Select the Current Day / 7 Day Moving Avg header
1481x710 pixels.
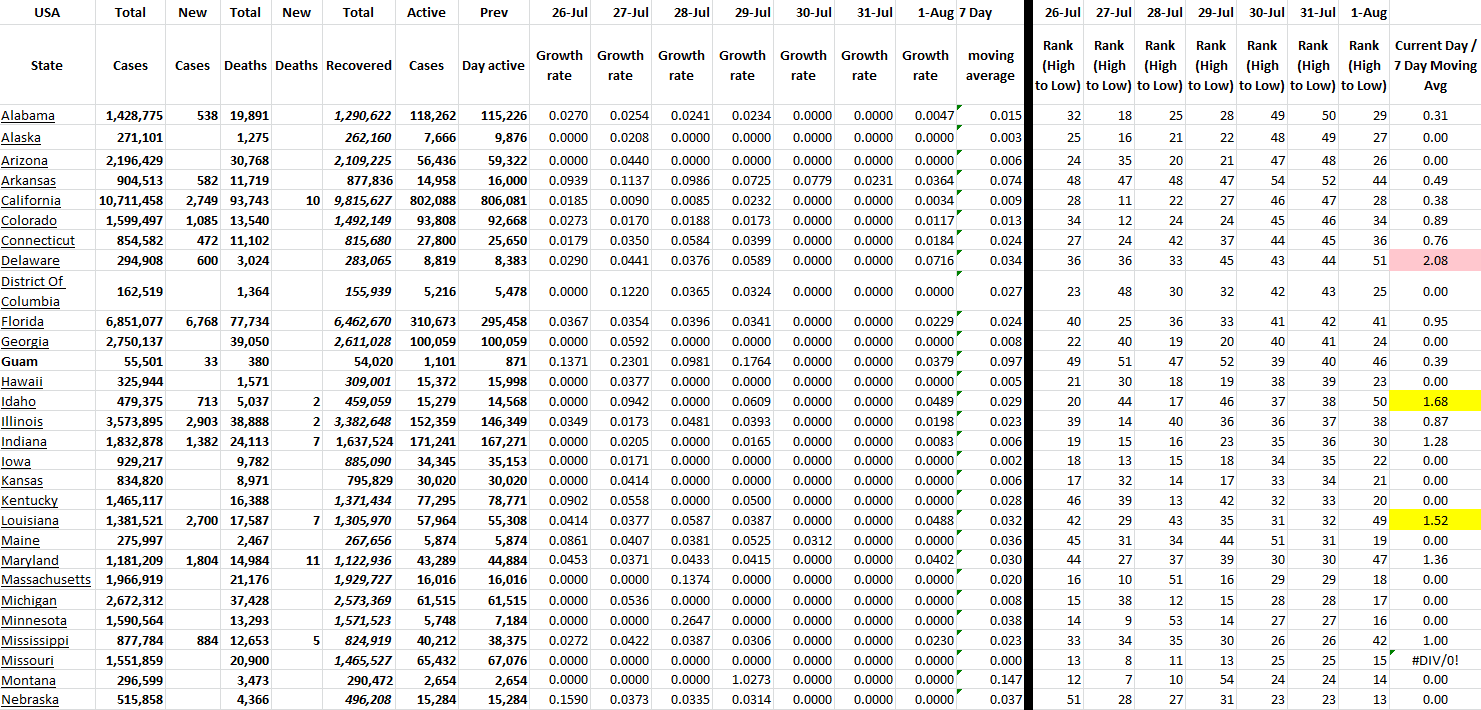click(1435, 65)
